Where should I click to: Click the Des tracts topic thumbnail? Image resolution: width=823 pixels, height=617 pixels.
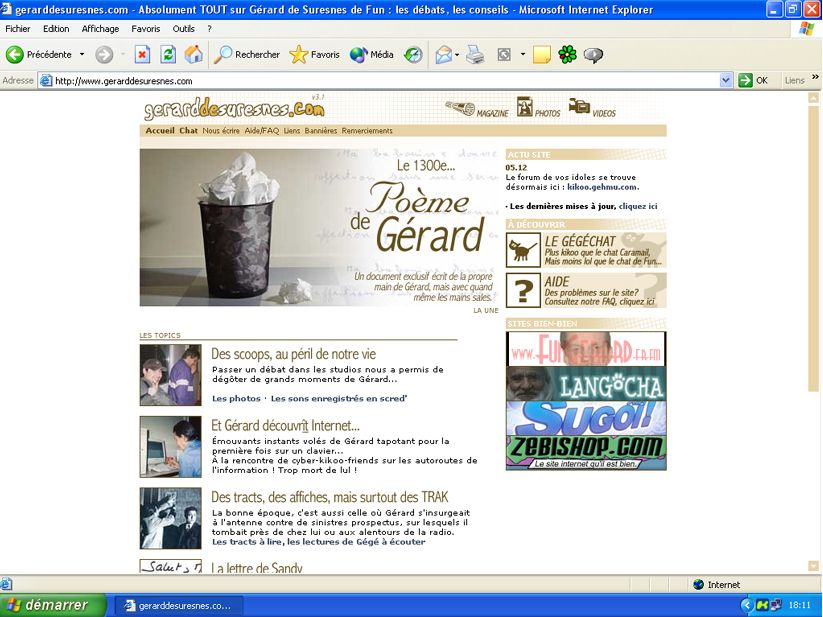(171, 518)
